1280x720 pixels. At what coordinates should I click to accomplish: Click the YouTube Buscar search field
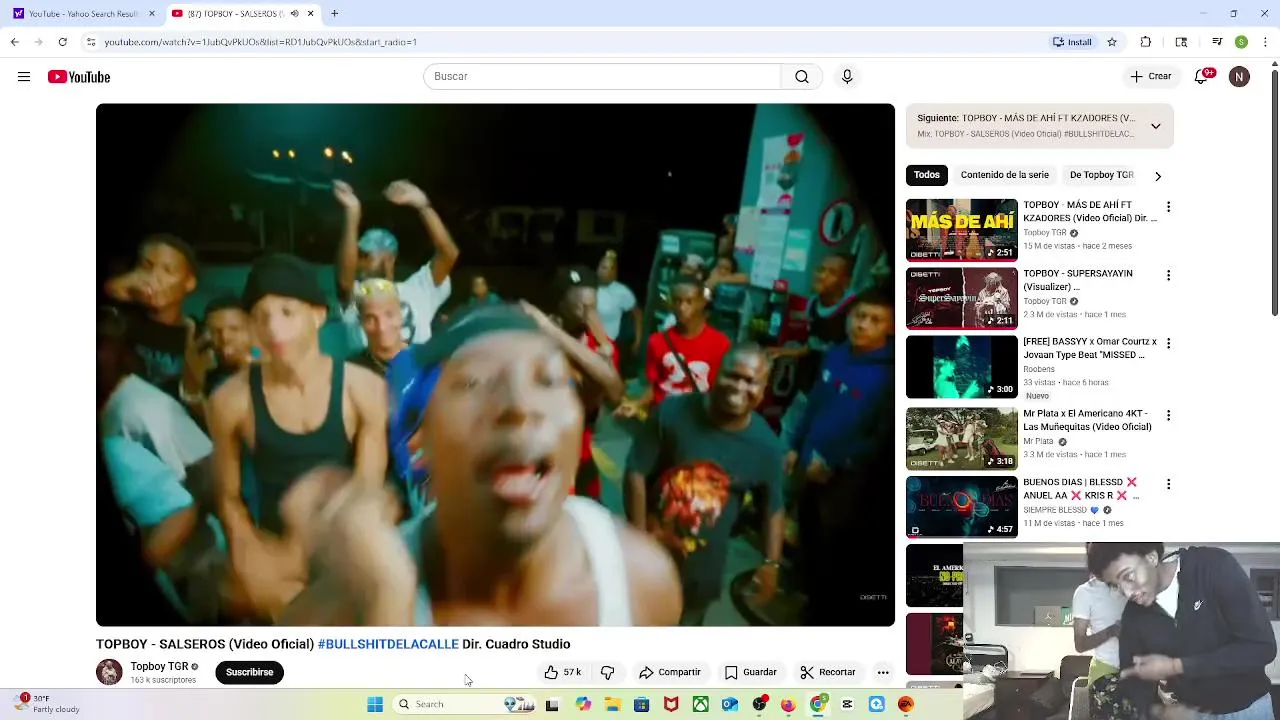pos(602,77)
